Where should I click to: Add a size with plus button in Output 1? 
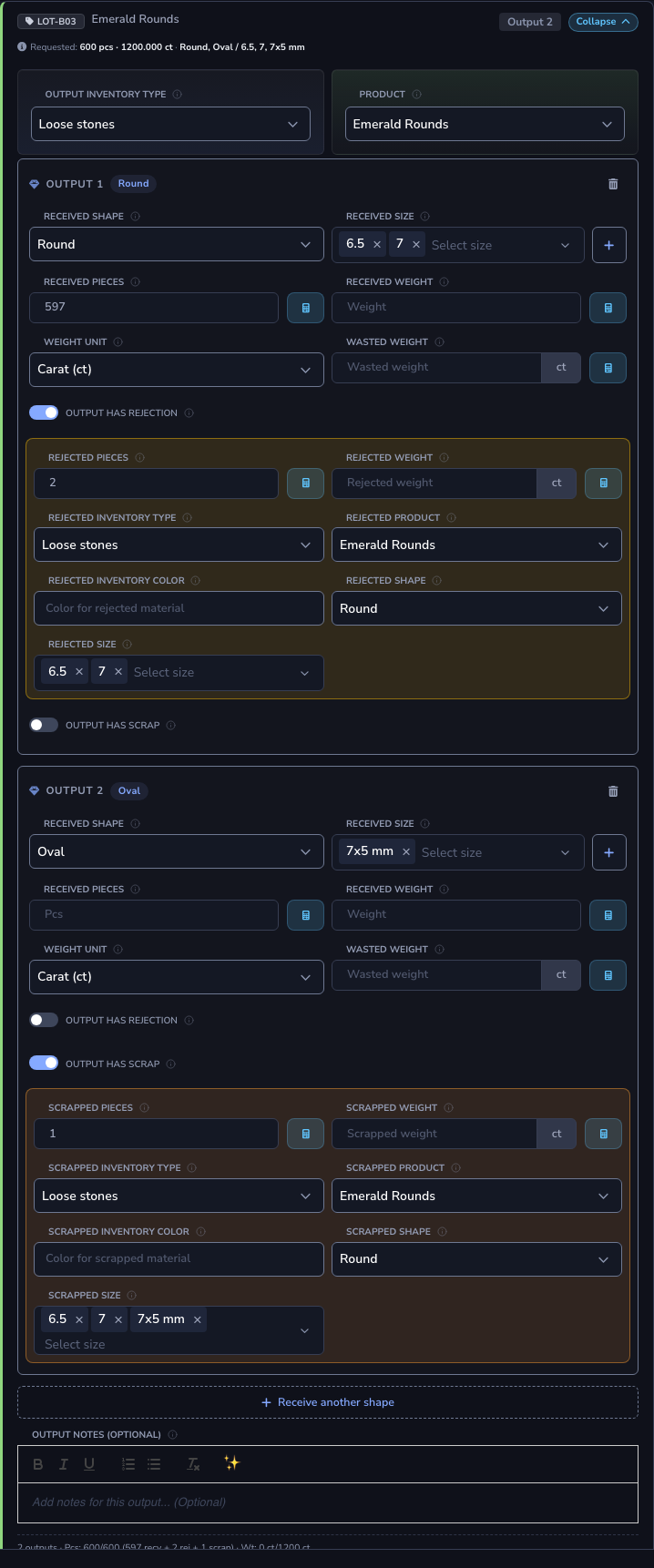tap(609, 245)
